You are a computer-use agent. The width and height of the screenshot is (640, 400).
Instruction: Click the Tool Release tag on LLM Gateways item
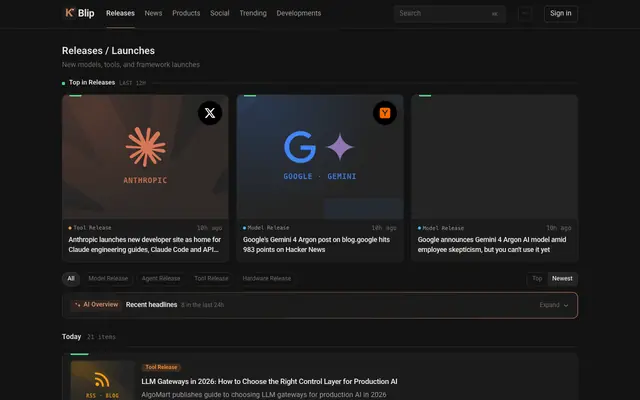coord(161,367)
